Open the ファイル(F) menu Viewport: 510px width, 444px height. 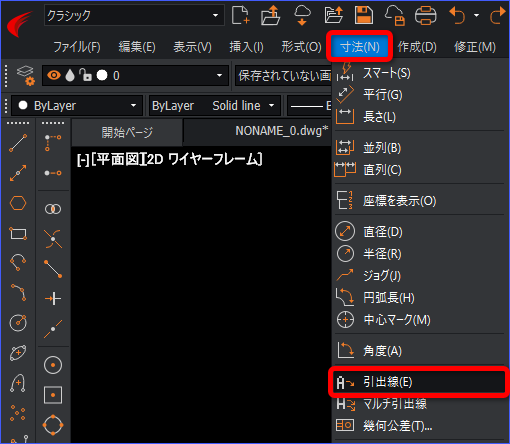(77, 47)
